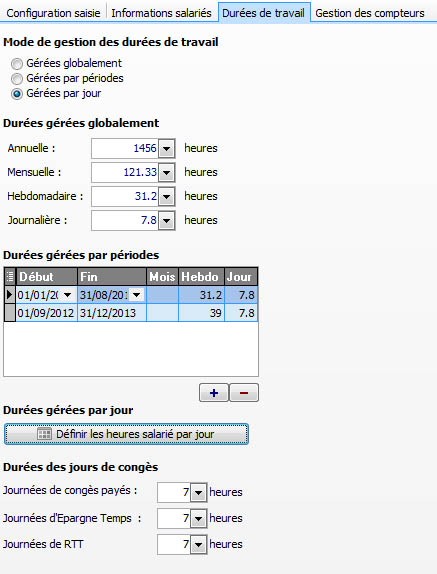Switch to Configuration saisie tab
Viewport: 437px width, 574px height.
pyautogui.click(x=53, y=13)
